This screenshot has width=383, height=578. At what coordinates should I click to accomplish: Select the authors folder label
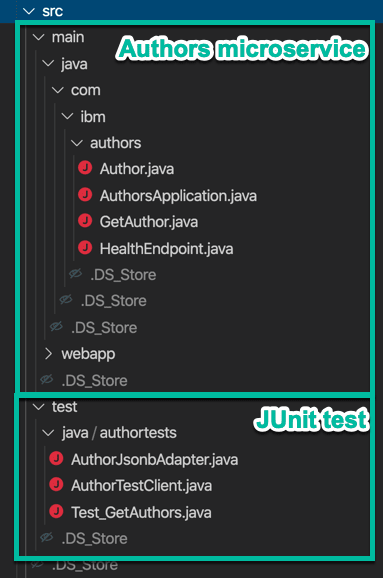115,143
